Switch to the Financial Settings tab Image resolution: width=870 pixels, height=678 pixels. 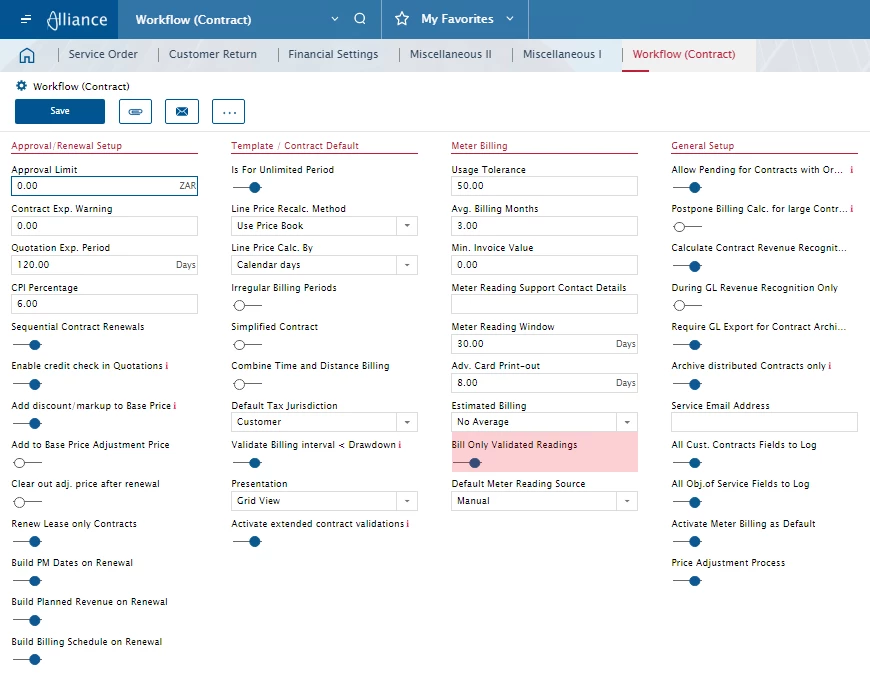[x=333, y=54]
